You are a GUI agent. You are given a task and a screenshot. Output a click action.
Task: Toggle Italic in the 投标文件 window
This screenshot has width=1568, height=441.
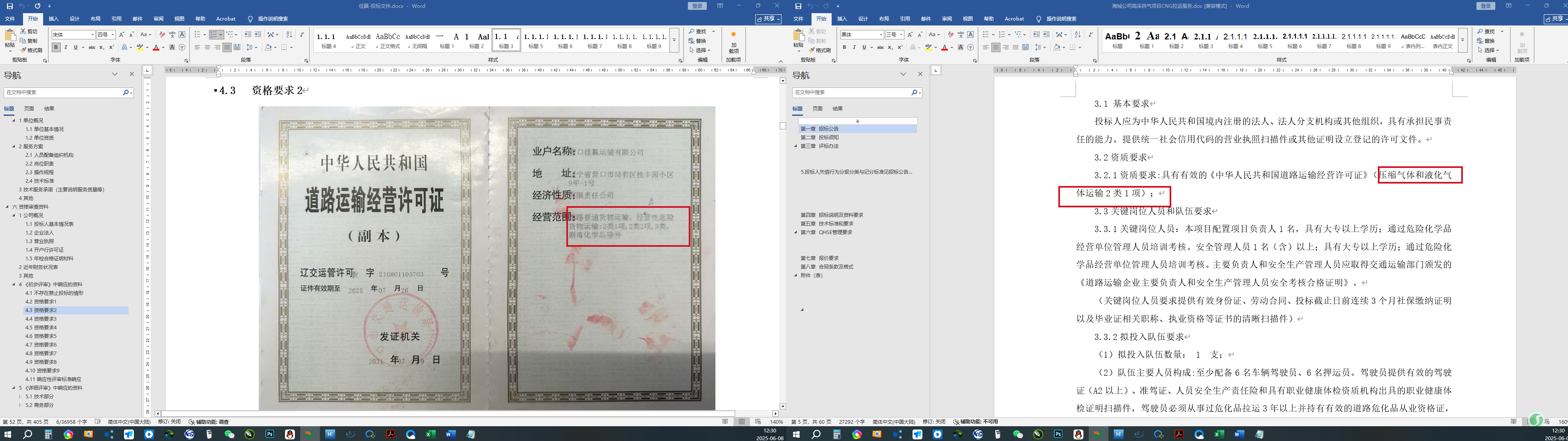click(x=66, y=48)
